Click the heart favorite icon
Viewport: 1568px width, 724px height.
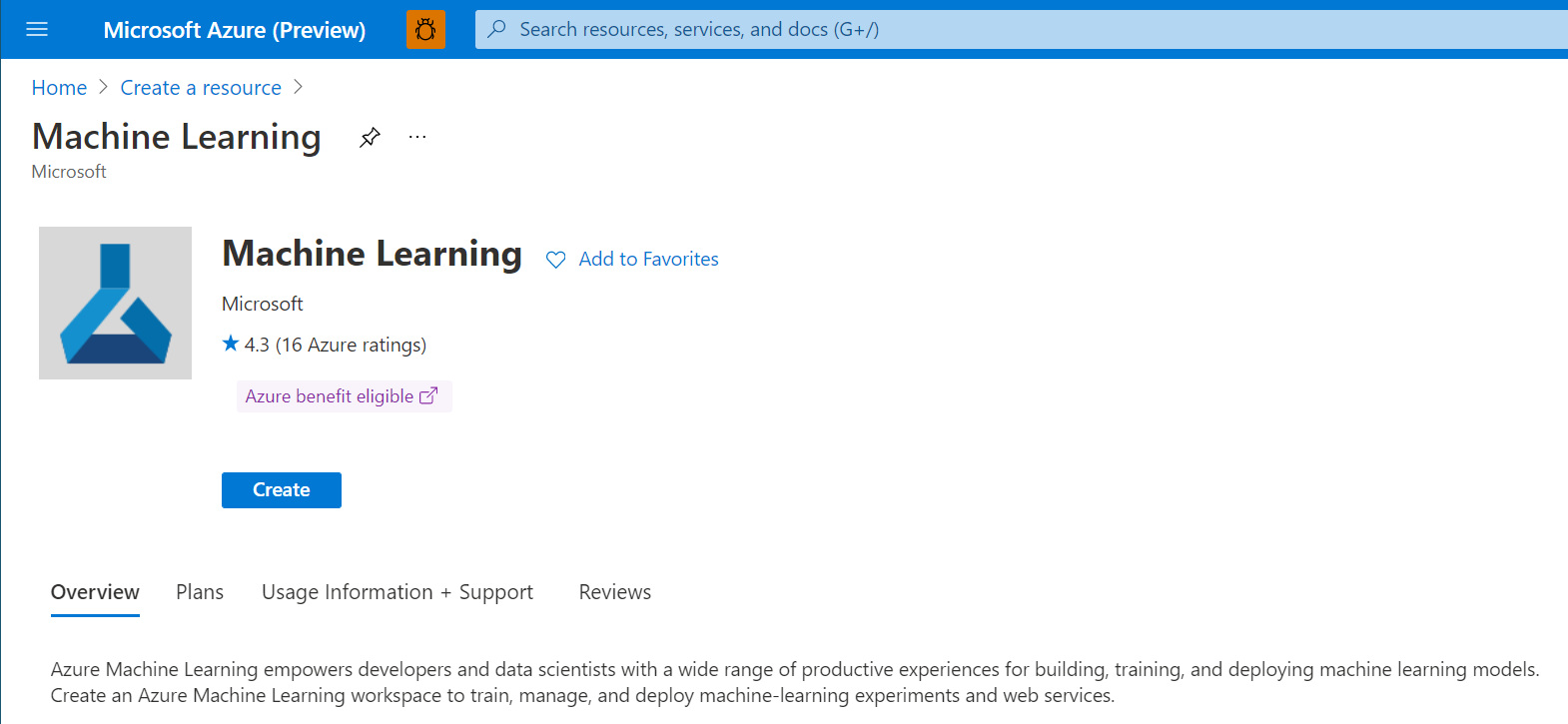click(556, 260)
